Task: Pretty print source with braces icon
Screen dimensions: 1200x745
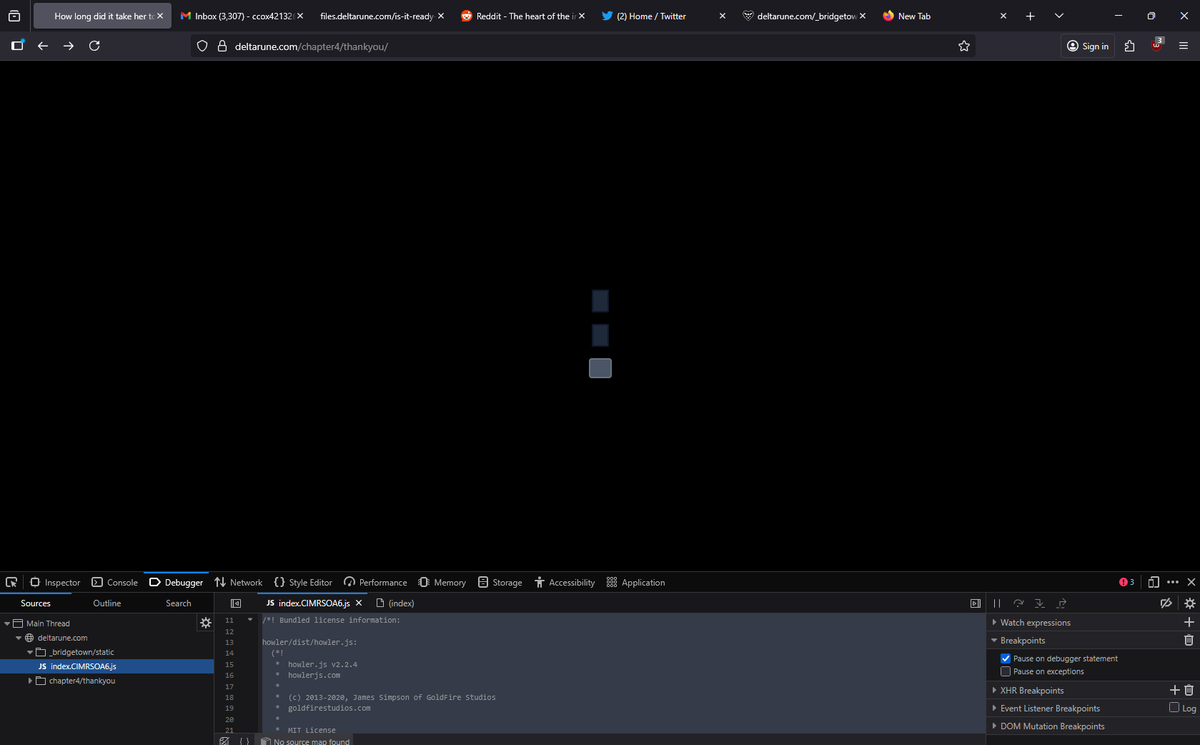Action: pos(243,741)
